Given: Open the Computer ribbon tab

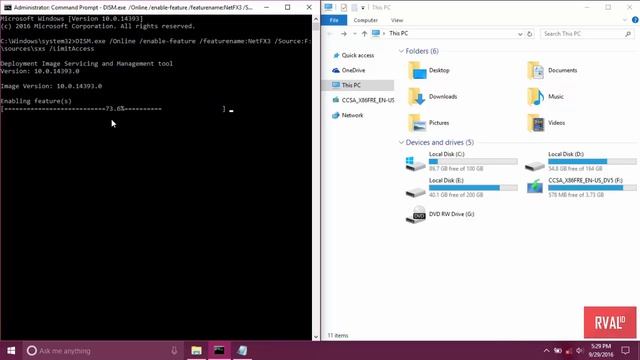Looking at the screenshot, I should [365, 20].
